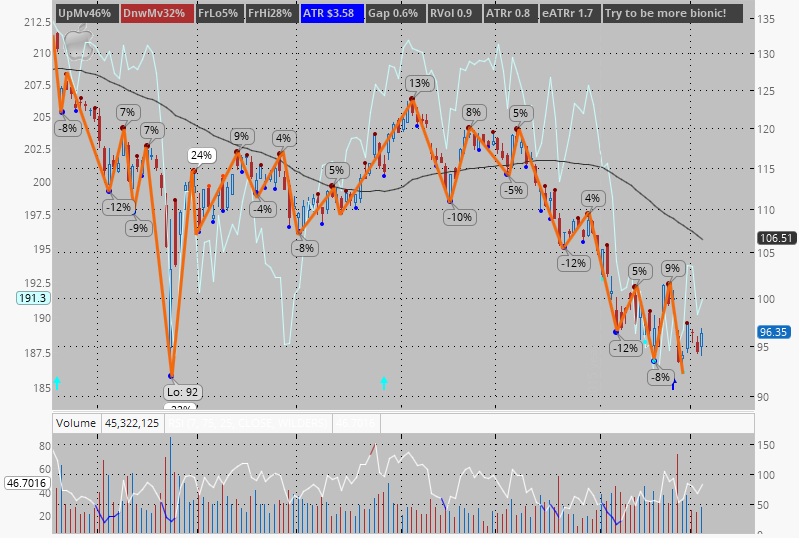Select the blue ATR $3.58 label
This screenshot has height=538, width=799.
coord(330,14)
